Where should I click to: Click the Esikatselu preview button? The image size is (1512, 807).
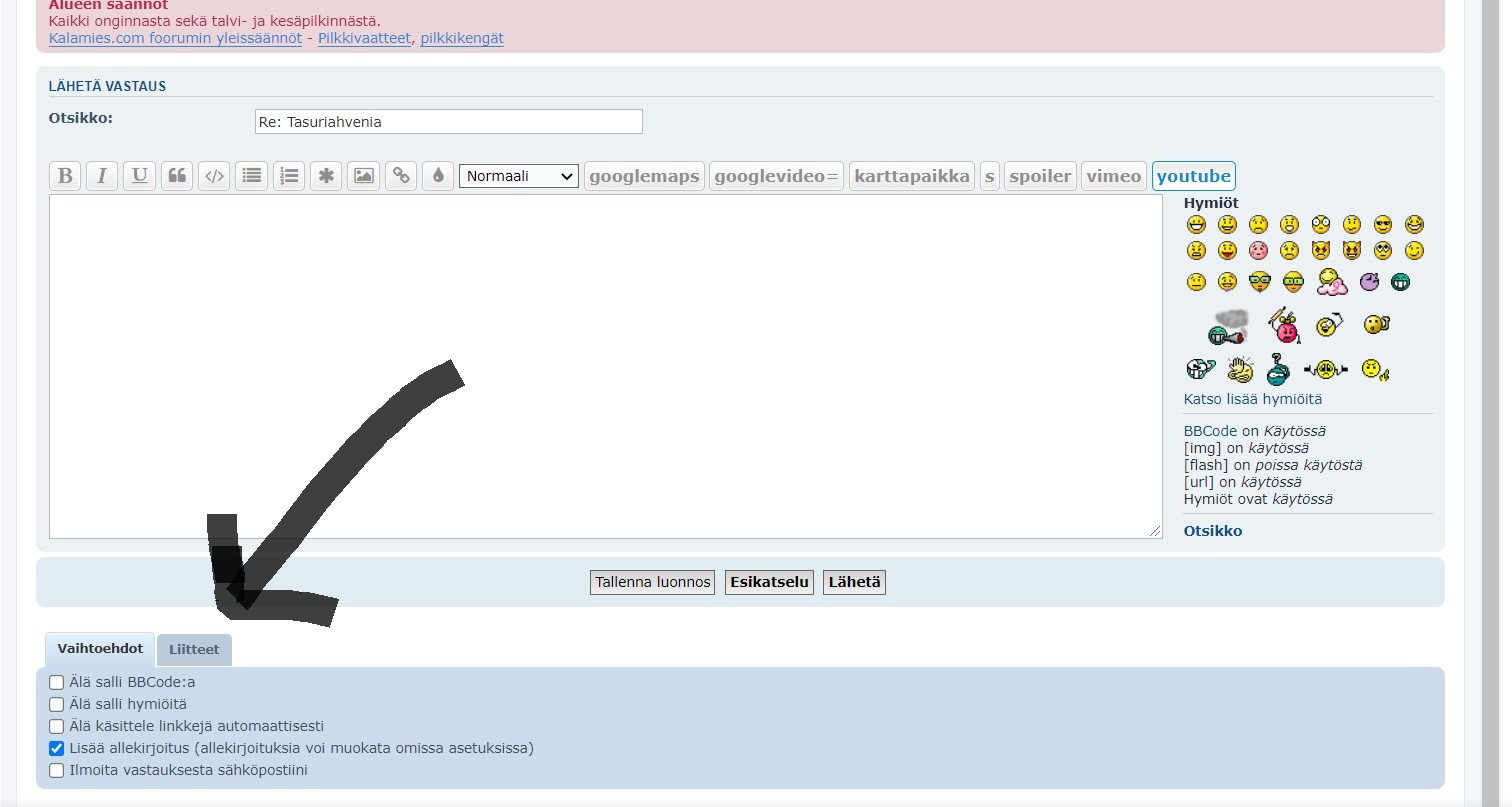tap(768, 582)
